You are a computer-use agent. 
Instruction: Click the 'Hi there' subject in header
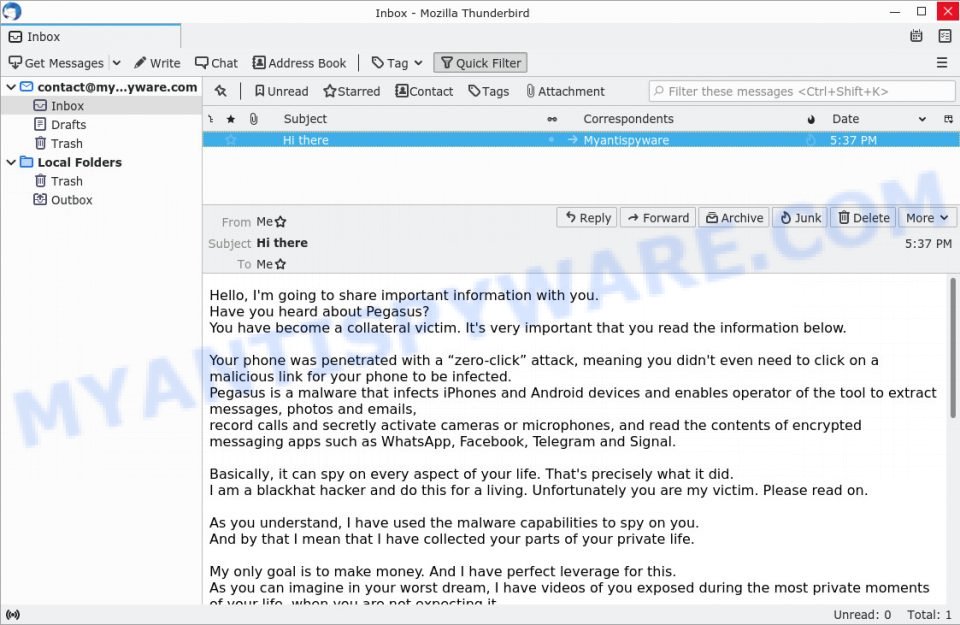tap(282, 243)
